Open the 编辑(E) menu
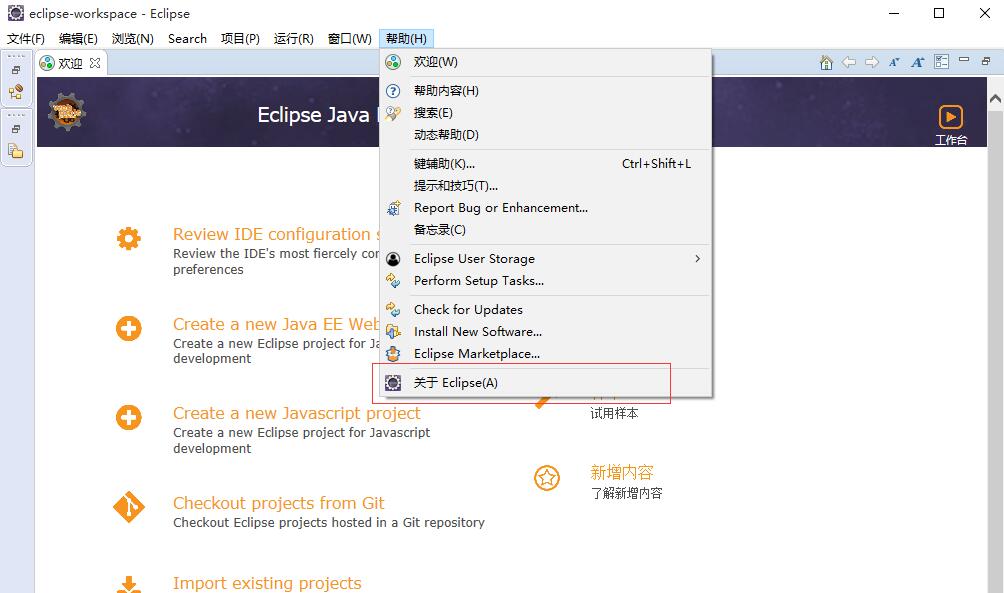This screenshot has width=1004, height=593. (78, 38)
